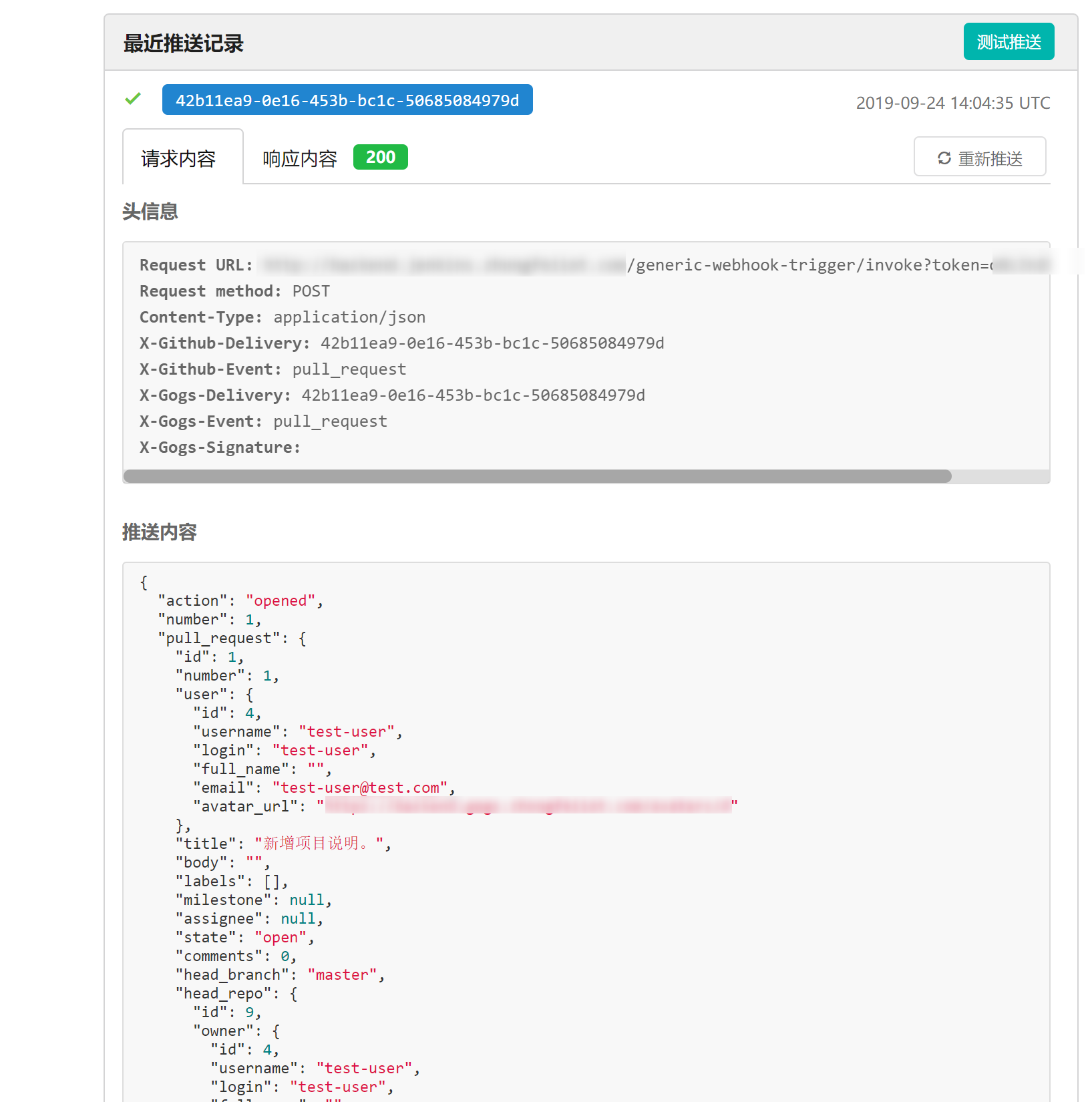Screen dimensions: 1092x1102
Task: Click the "title" JSON line
Action: click(284, 844)
